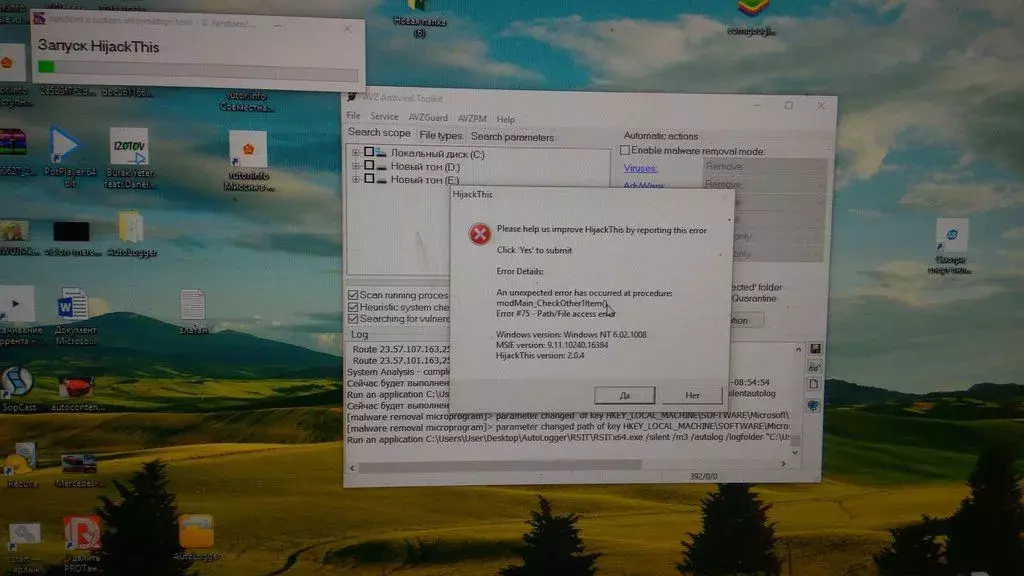Open the rutor.info Миссия desktop shortcut
This screenshot has height=576, width=1024.
(248, 149)
